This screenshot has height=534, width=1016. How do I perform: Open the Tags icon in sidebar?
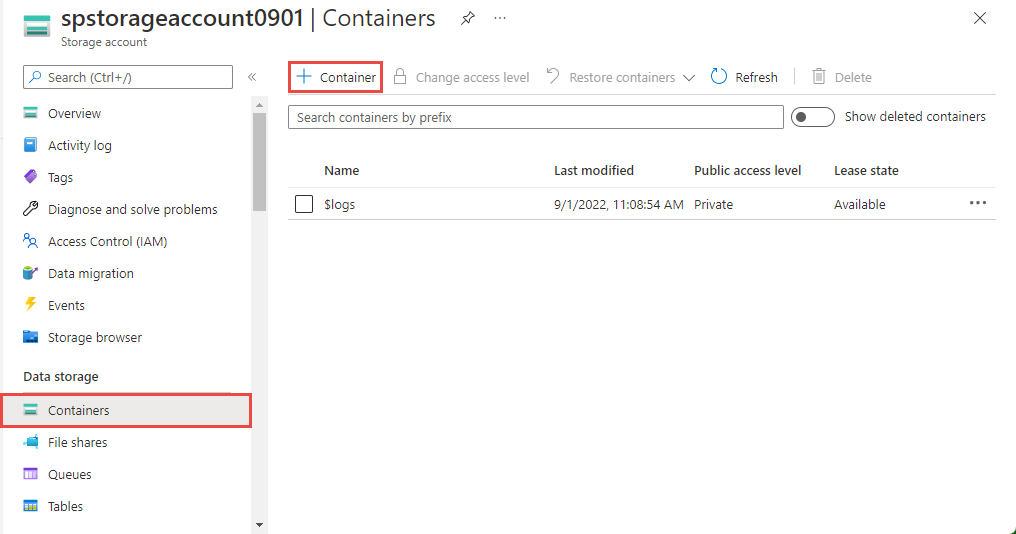pyautogui.click(x=30, y=177)
